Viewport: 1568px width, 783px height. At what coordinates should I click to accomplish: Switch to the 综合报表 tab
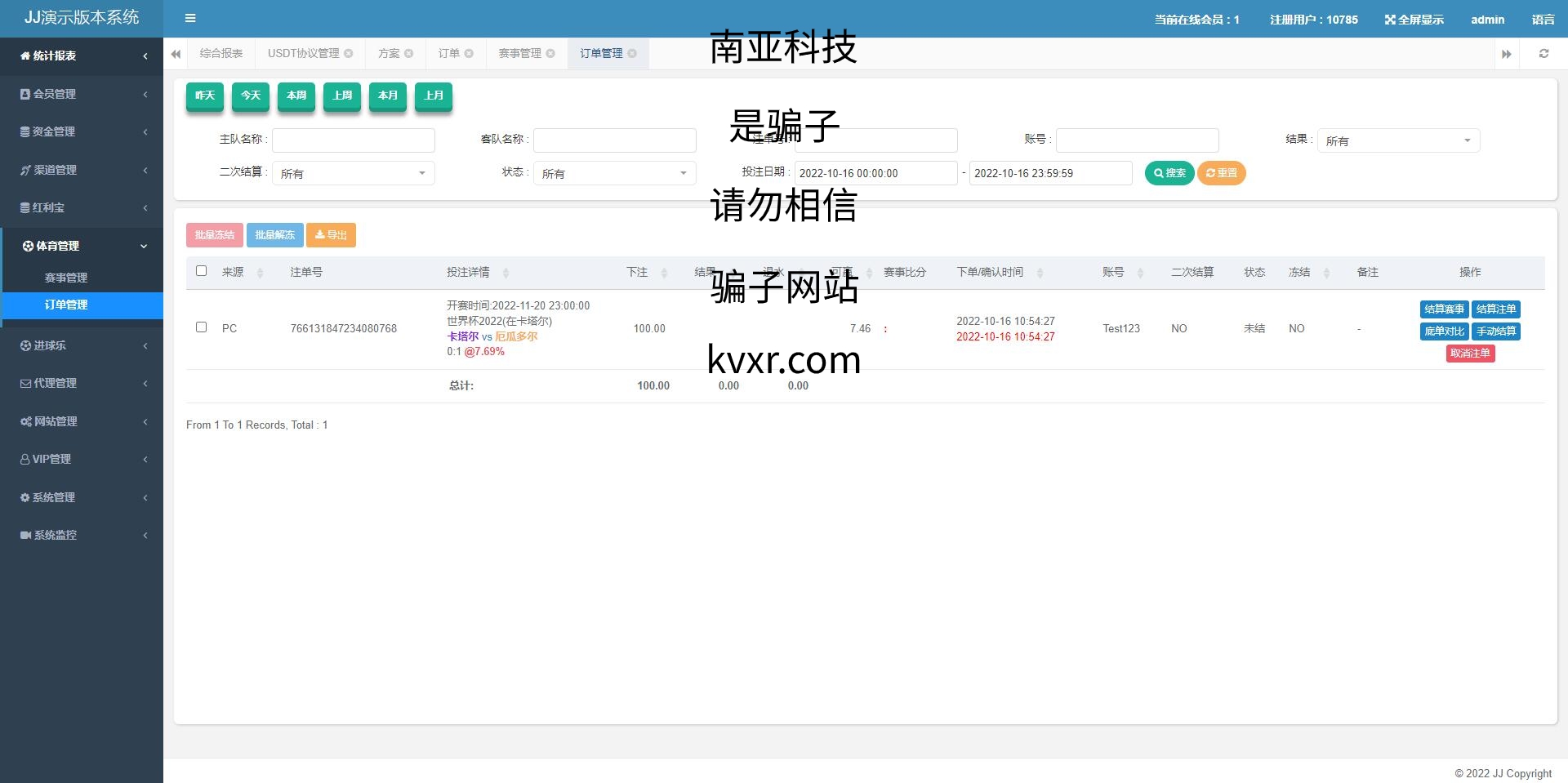tap(221, 54)
